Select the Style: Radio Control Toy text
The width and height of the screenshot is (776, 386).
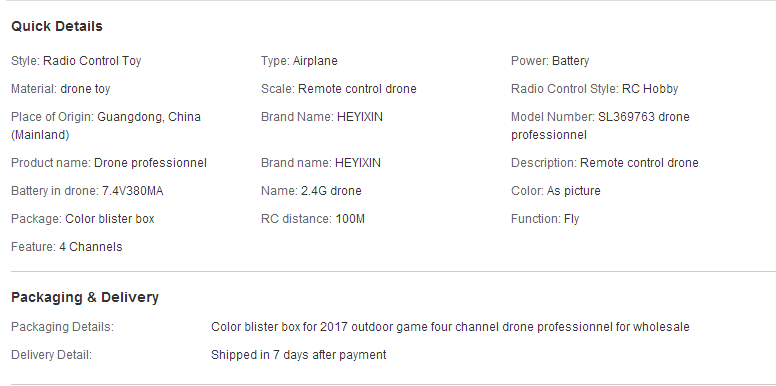(76, 61)
